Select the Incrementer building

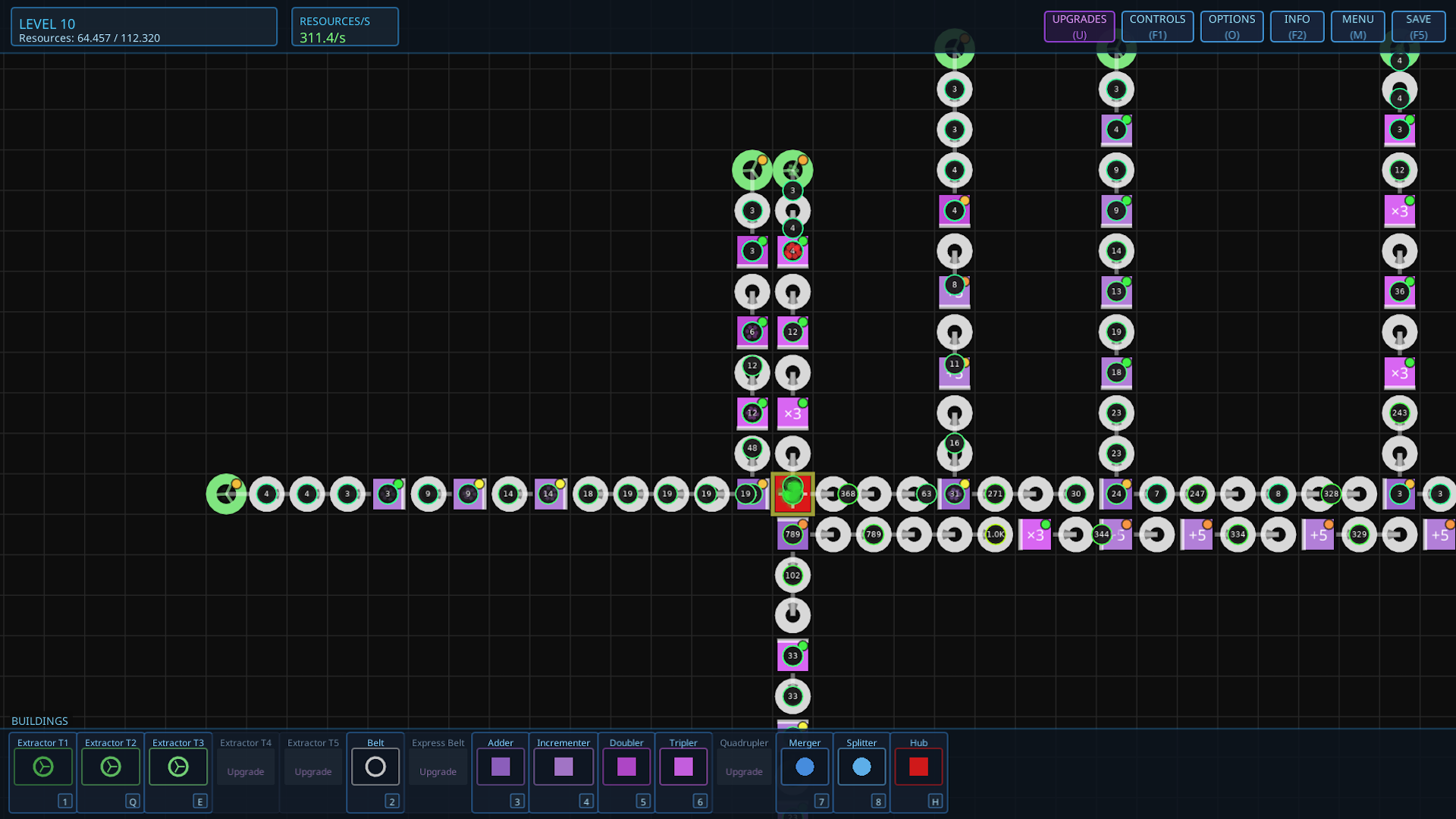[563, 767]
